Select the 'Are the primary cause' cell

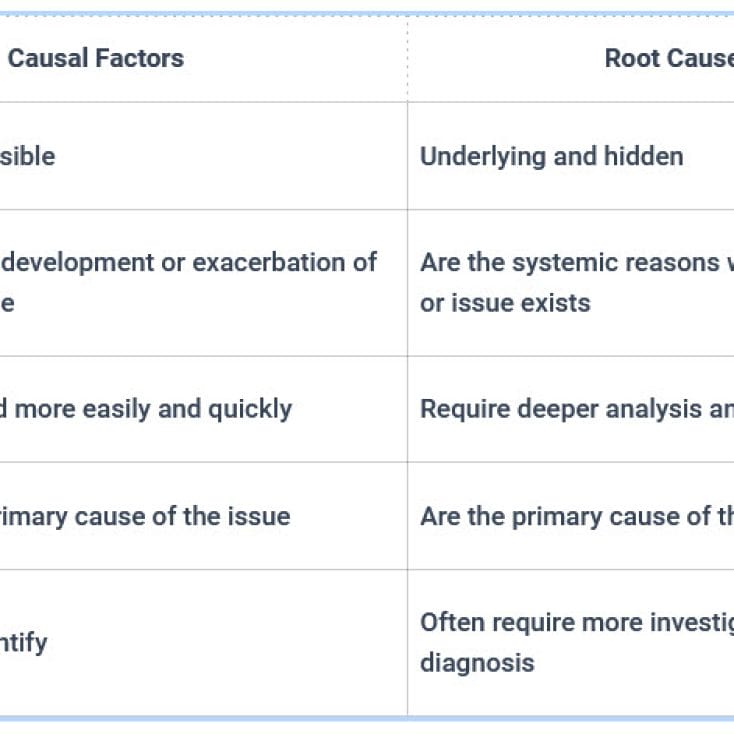[x=575, y=516]
